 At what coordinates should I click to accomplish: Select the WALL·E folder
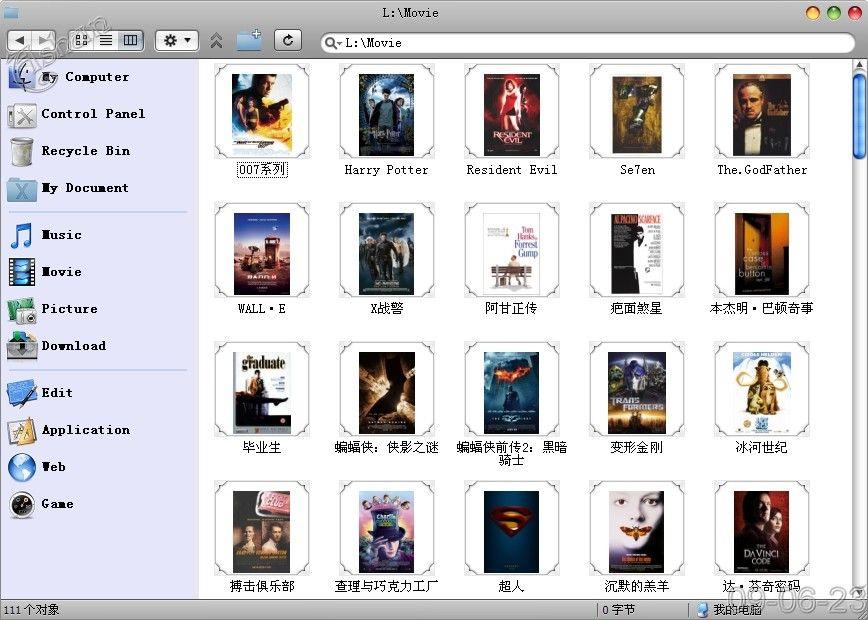point(262,250)
